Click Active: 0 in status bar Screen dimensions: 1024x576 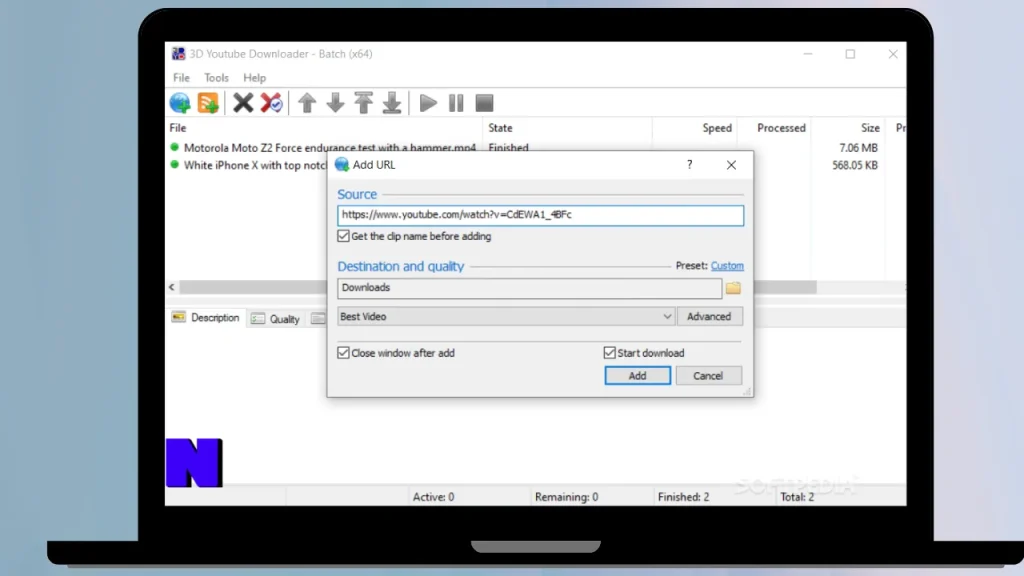click(x=433, y=497)
